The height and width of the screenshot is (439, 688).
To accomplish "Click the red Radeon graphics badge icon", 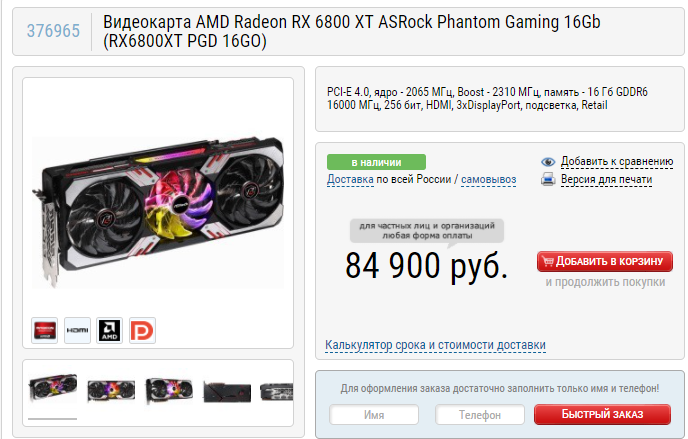I will 44,330.
